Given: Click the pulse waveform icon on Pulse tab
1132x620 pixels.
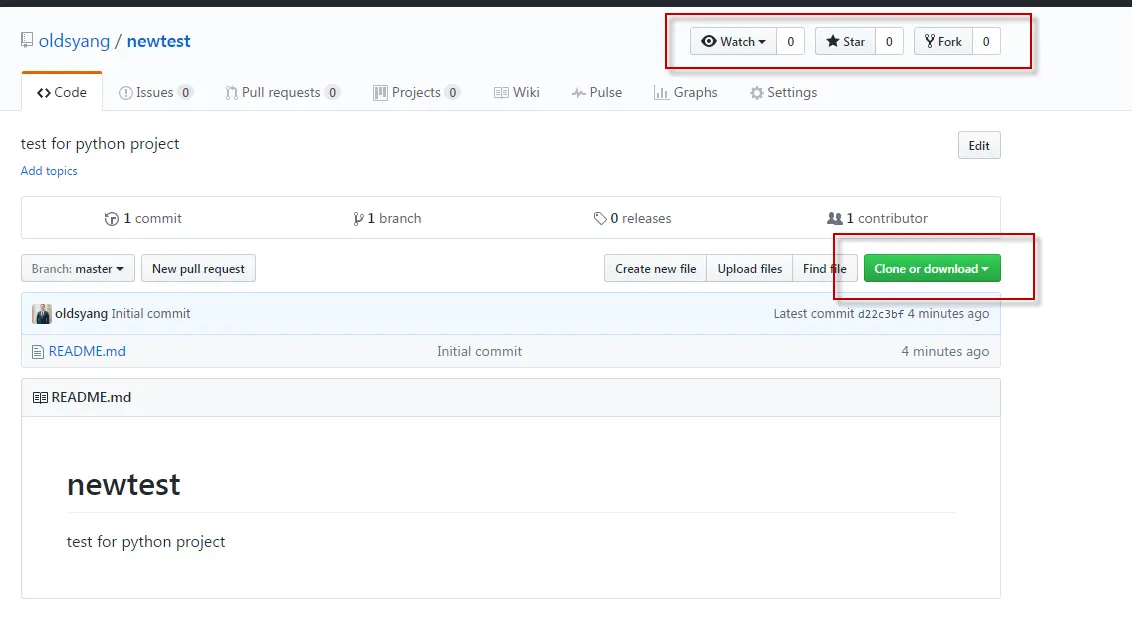Looking at the screenshot, I should point(578,93).
